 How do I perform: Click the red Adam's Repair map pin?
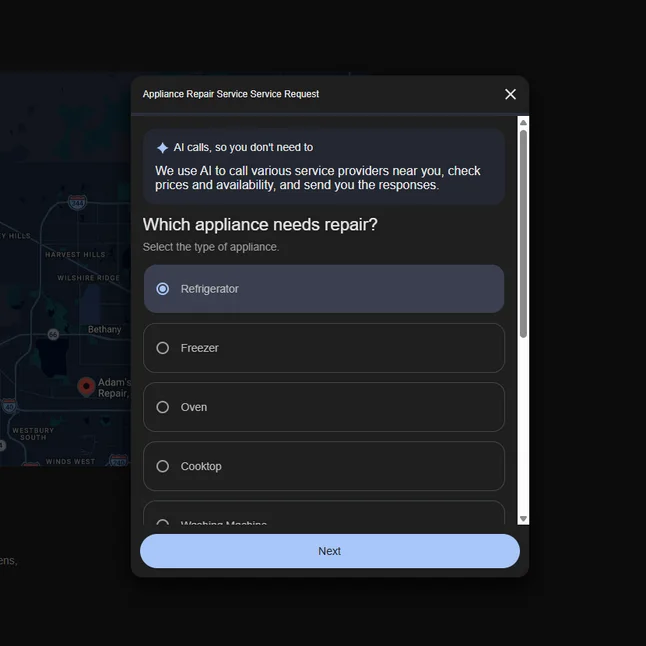pos(86,386)
